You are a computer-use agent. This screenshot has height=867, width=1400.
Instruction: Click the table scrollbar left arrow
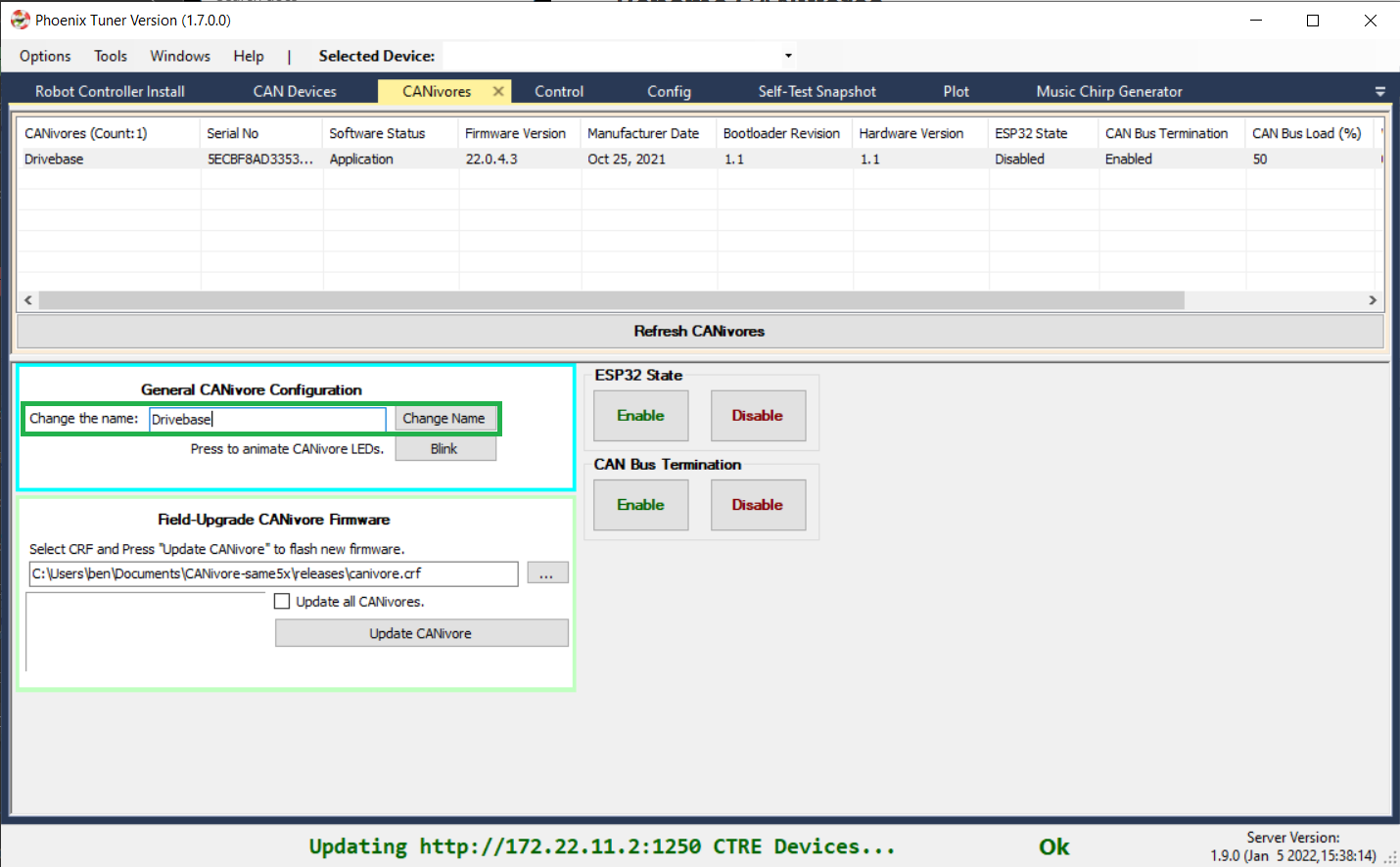(28, 300)
